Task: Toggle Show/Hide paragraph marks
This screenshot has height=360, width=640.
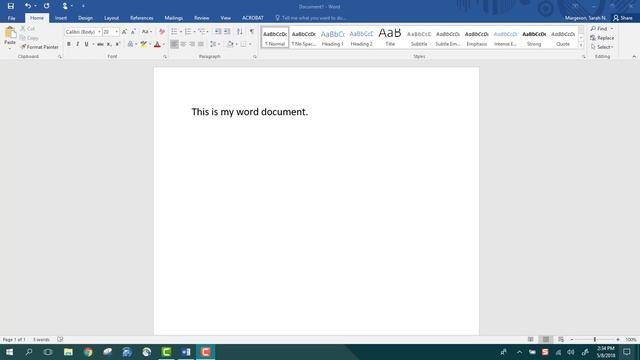Action: coord(252,32)
